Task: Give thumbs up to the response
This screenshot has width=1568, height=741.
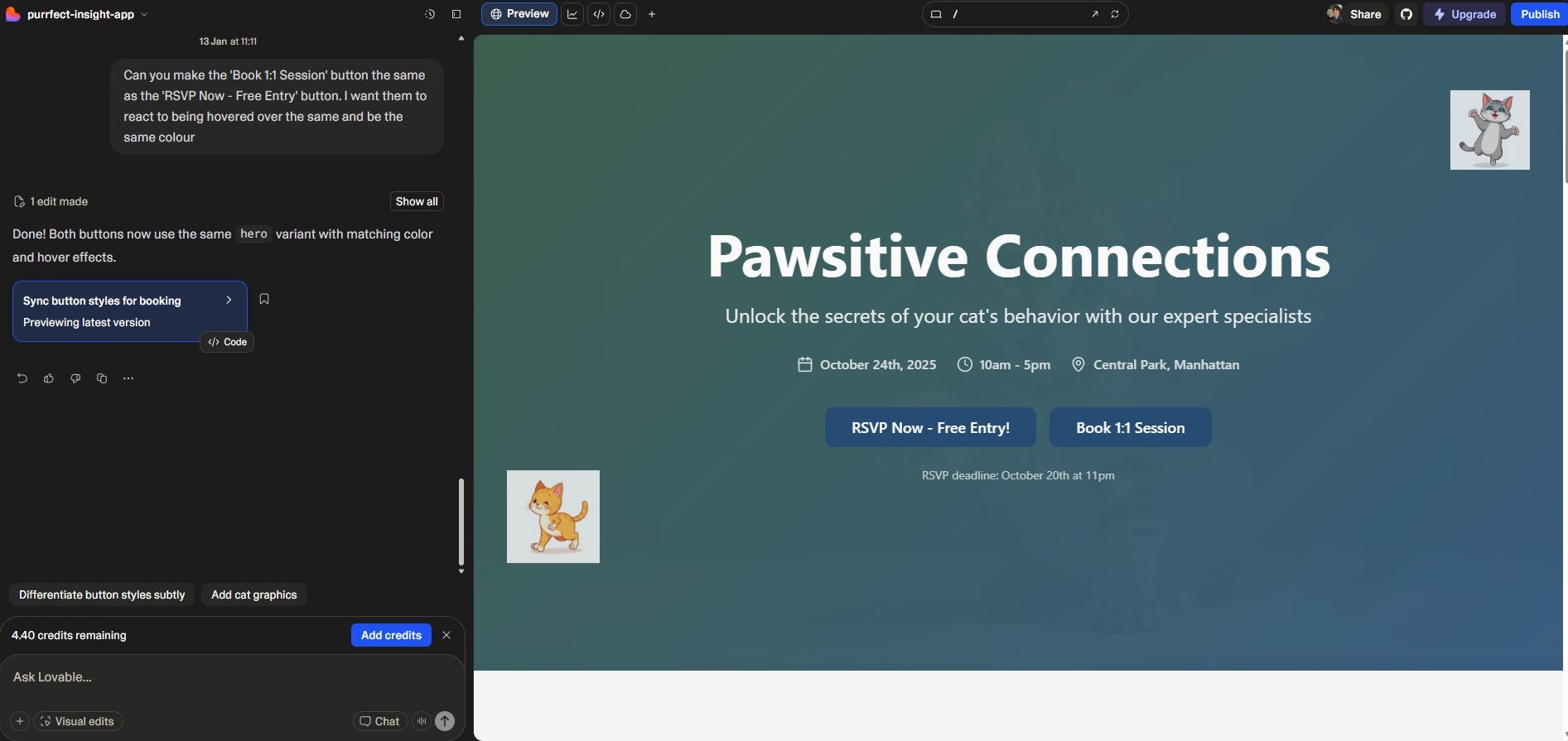Action: tap(49, 378)
